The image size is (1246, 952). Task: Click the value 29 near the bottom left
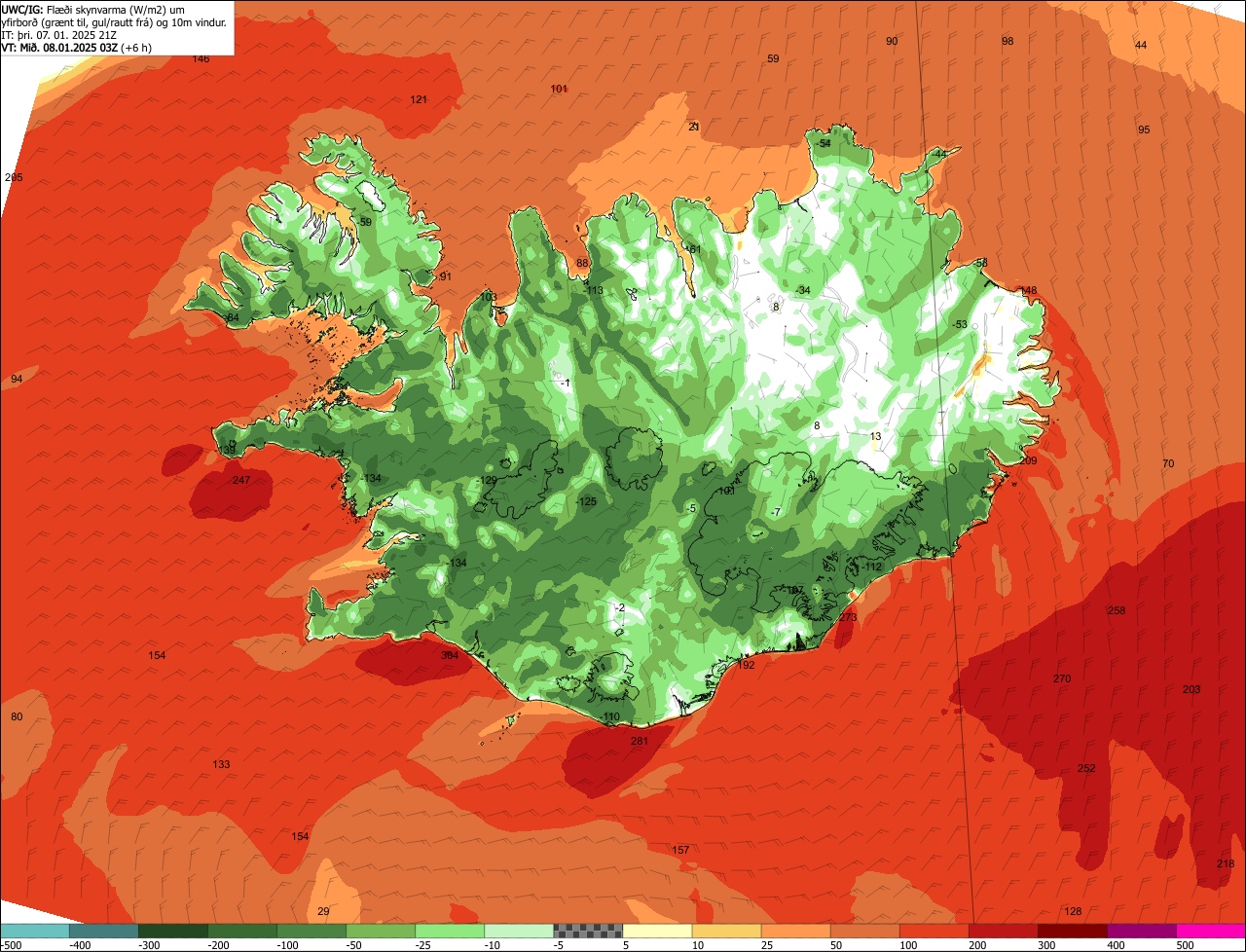(323, 911)
